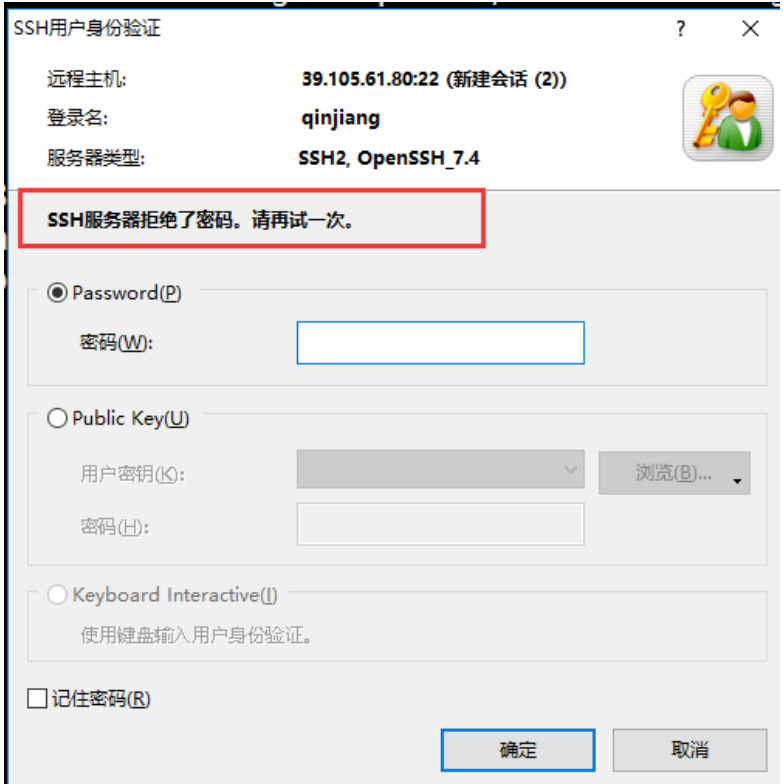Screen dimensions: 783x784
Task: Select the Password(P) radio option
Action: (x=57, y=293)
